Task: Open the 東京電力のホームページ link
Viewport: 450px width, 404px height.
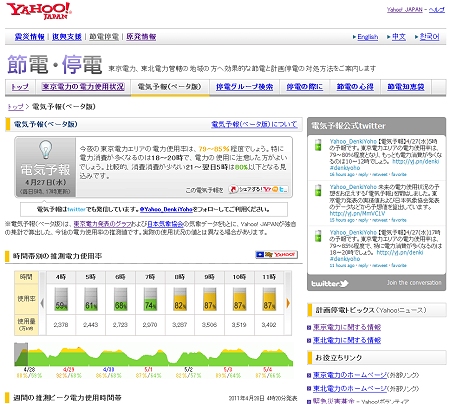Action: point(350,375)
